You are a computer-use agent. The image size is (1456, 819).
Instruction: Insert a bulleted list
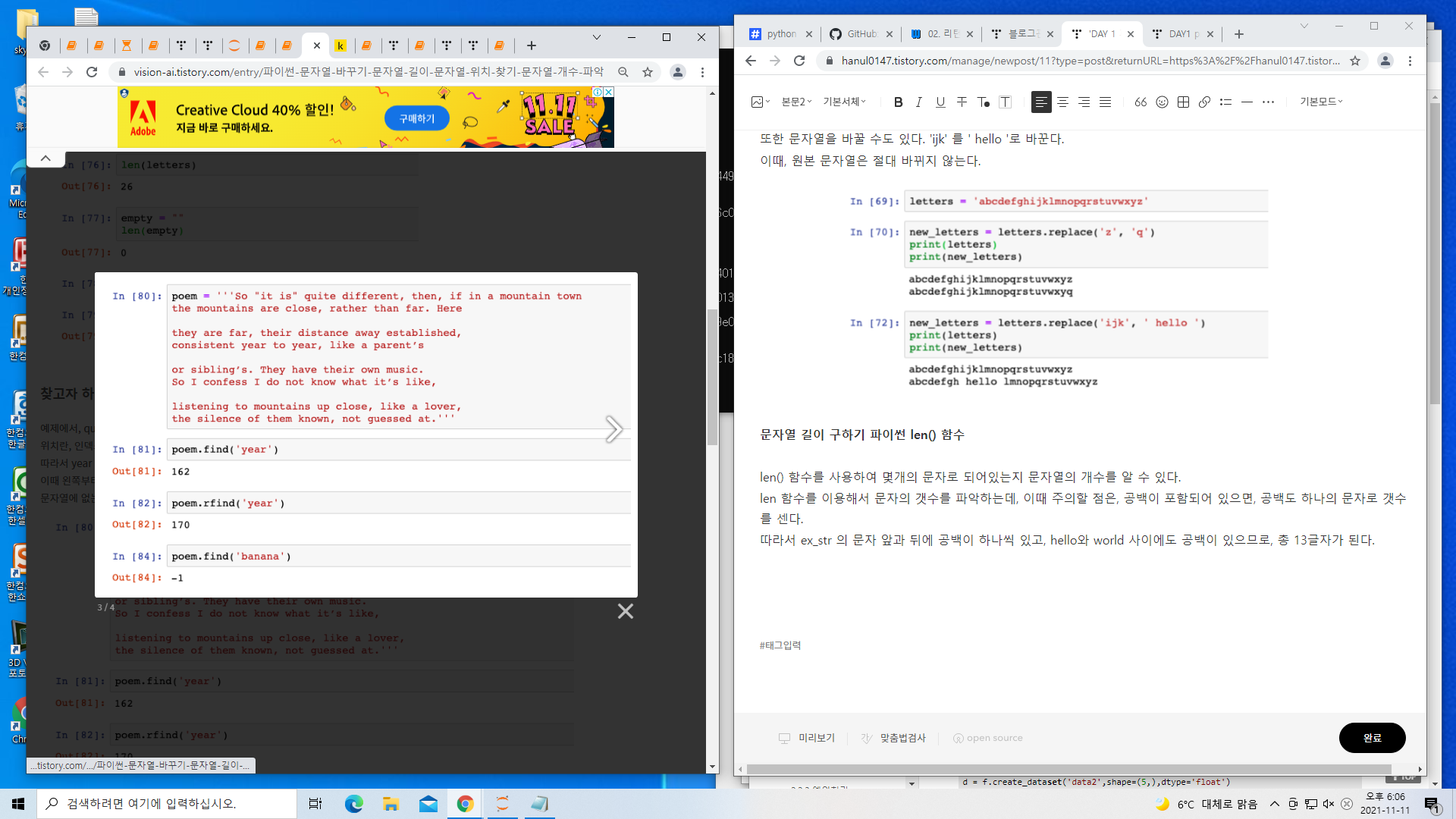[1225, 102]
